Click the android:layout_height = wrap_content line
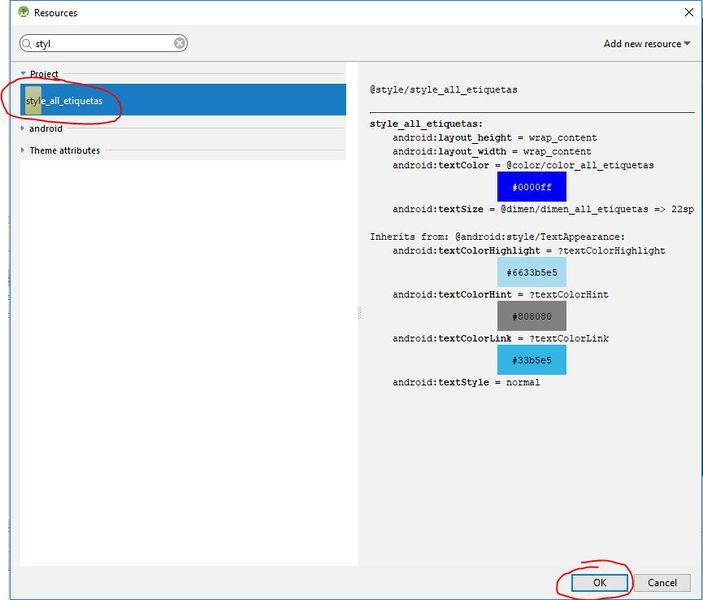The width and height of the screenshot is (703, 600). click(495, 138)
